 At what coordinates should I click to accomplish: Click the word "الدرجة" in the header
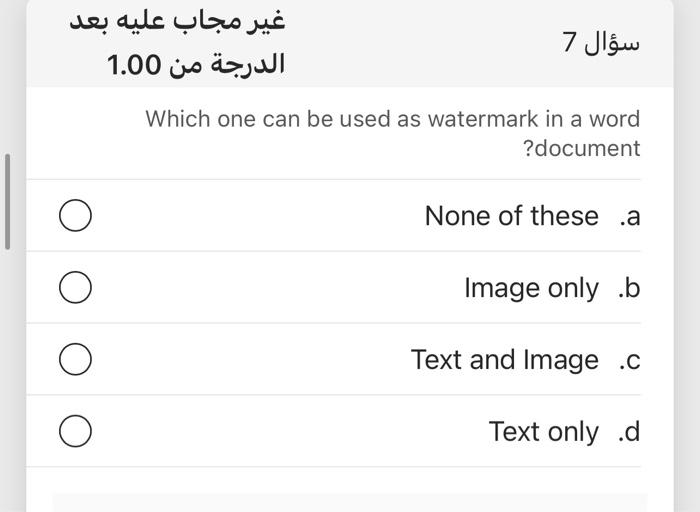[x=252, y=65]
